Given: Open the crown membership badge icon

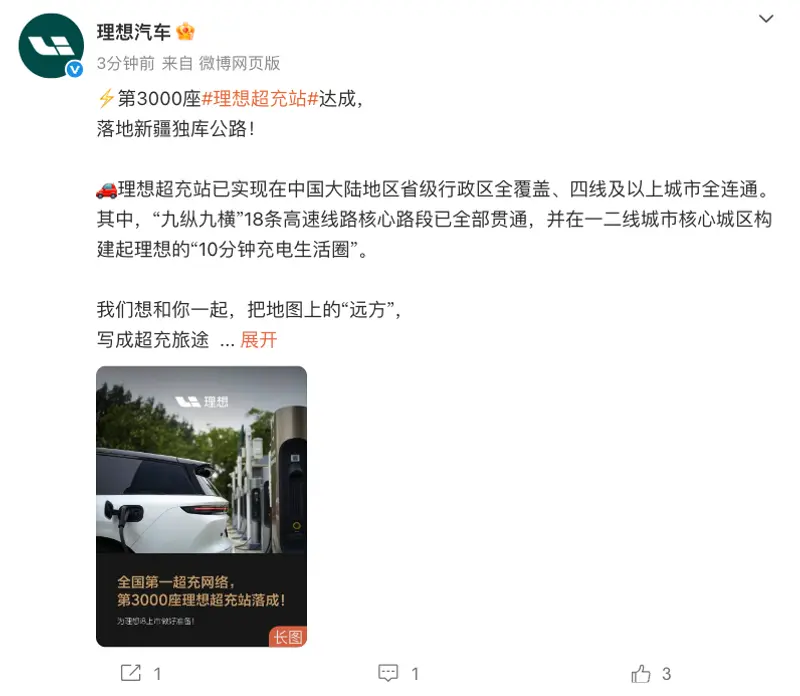Looking at the screenshot, I should coord(185,32).
